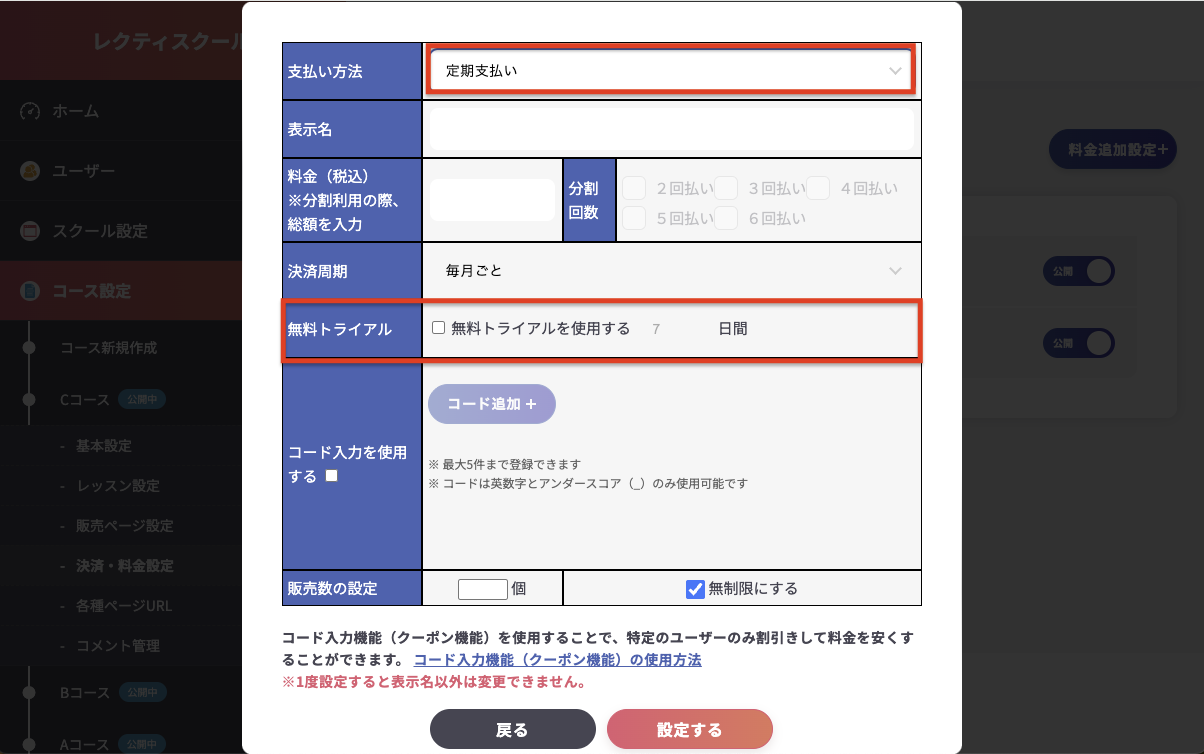Tick the 6回払い checkbox
This screenshot has width=1204, height=754.
(x=726, y=217)
